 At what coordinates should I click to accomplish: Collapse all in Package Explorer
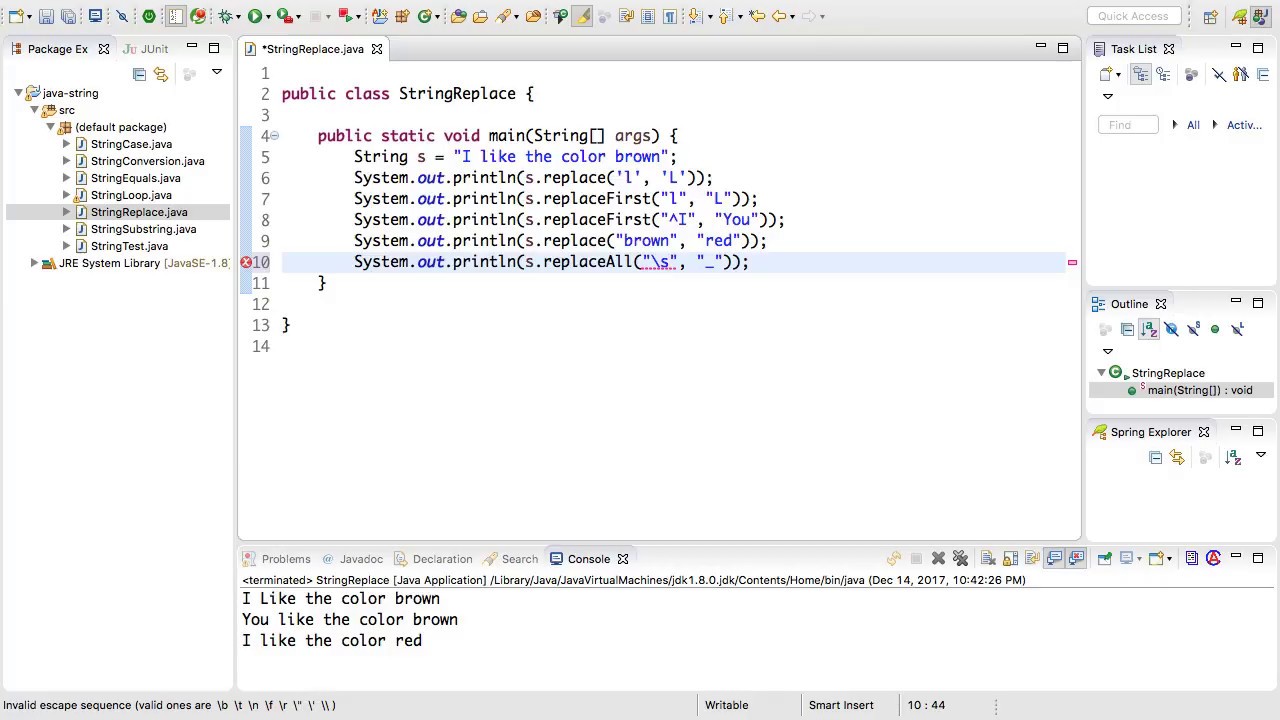click(x=139, y=74)
